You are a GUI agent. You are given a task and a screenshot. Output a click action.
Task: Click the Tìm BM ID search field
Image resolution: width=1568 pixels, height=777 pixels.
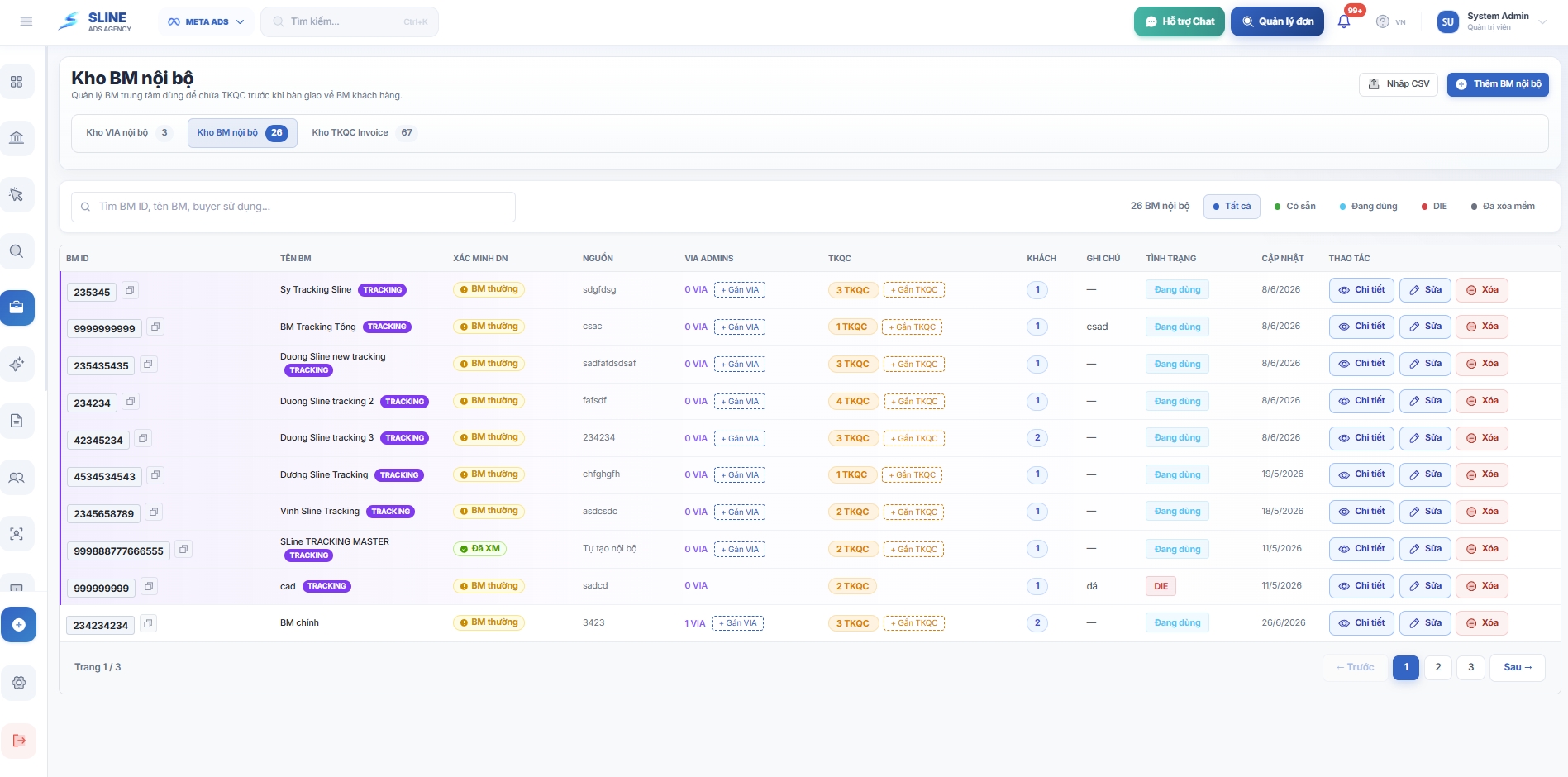point(293,207)
